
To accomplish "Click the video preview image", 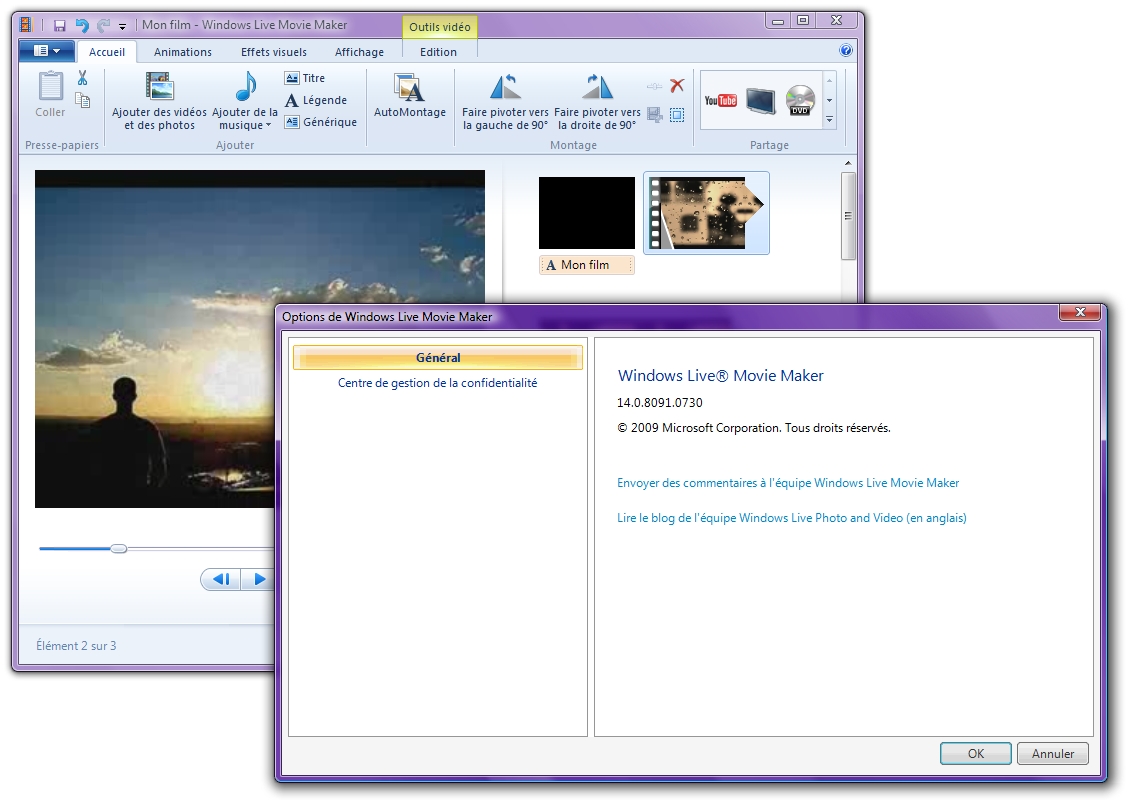I will [260, 339].
